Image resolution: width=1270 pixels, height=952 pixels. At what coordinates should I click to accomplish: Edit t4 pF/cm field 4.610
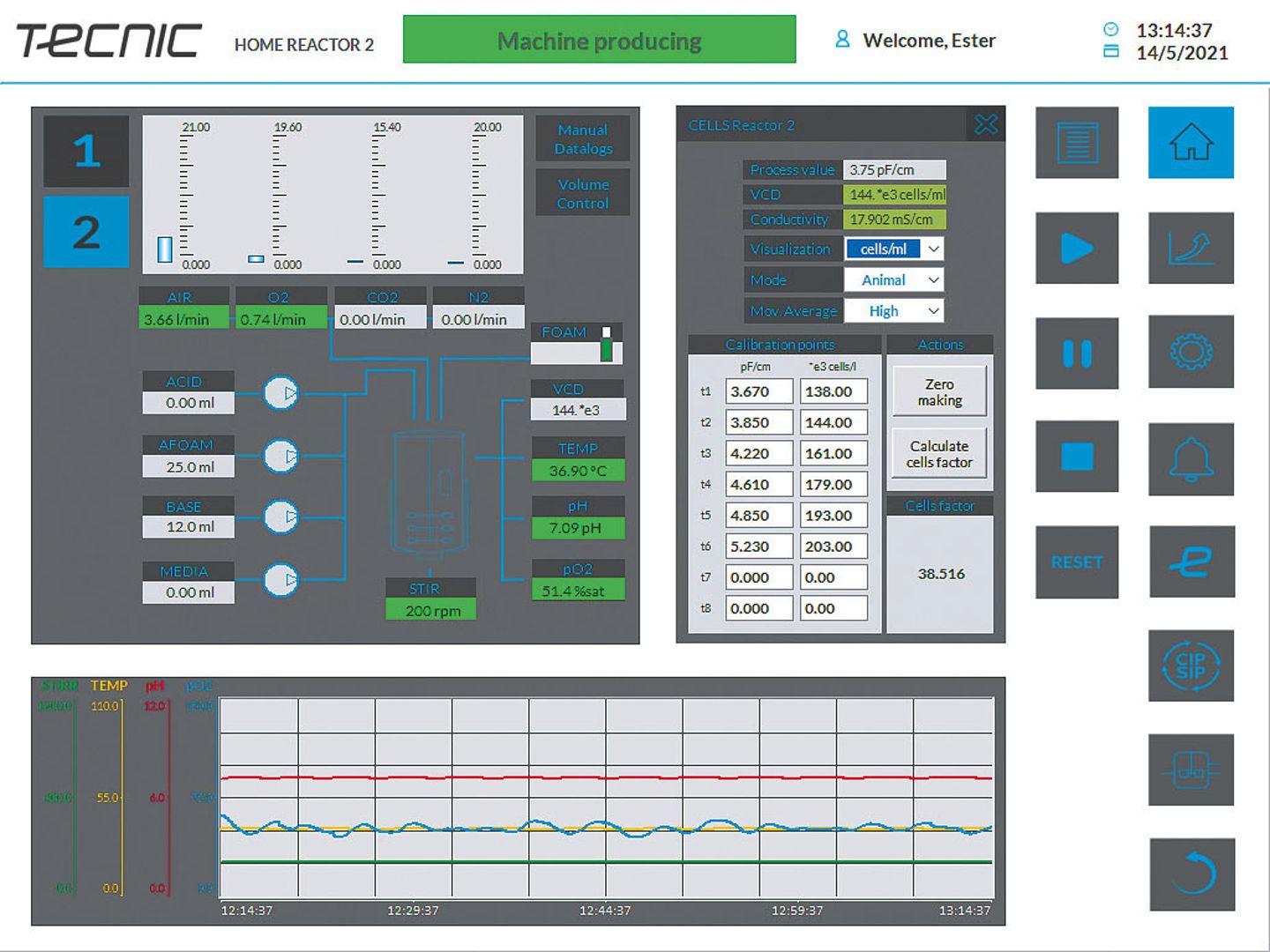[x=758, y=484]
